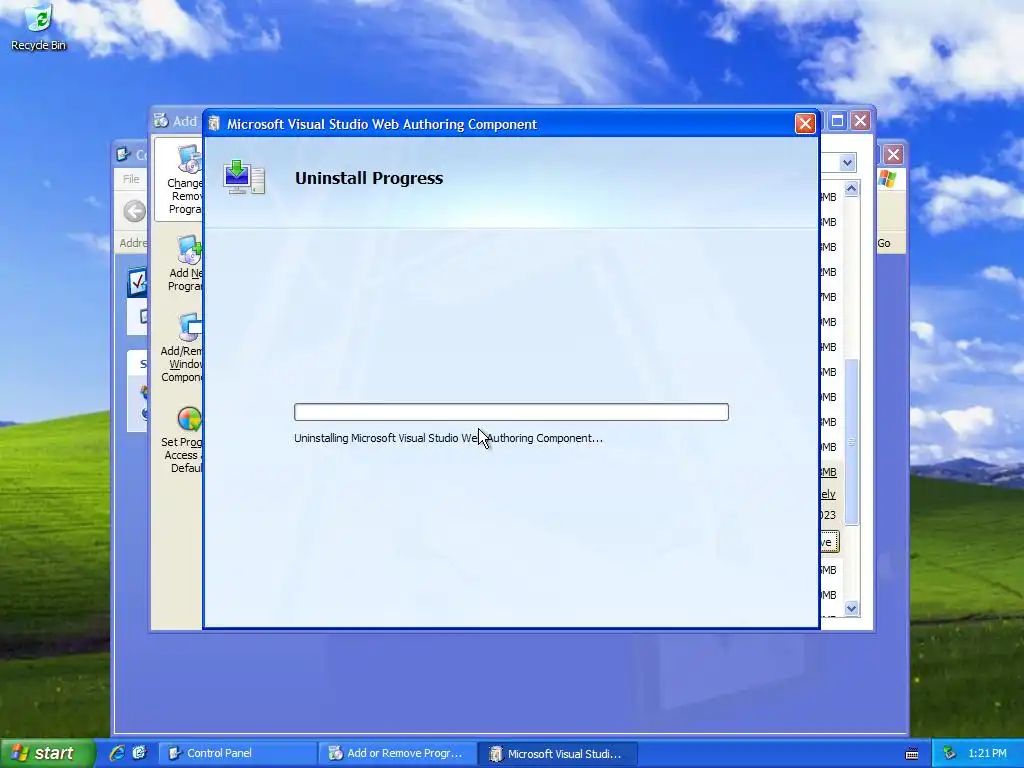1024x768 pixels.
Task: Click the Go button in Control Panel address bar
Action: tap(884, 243)
